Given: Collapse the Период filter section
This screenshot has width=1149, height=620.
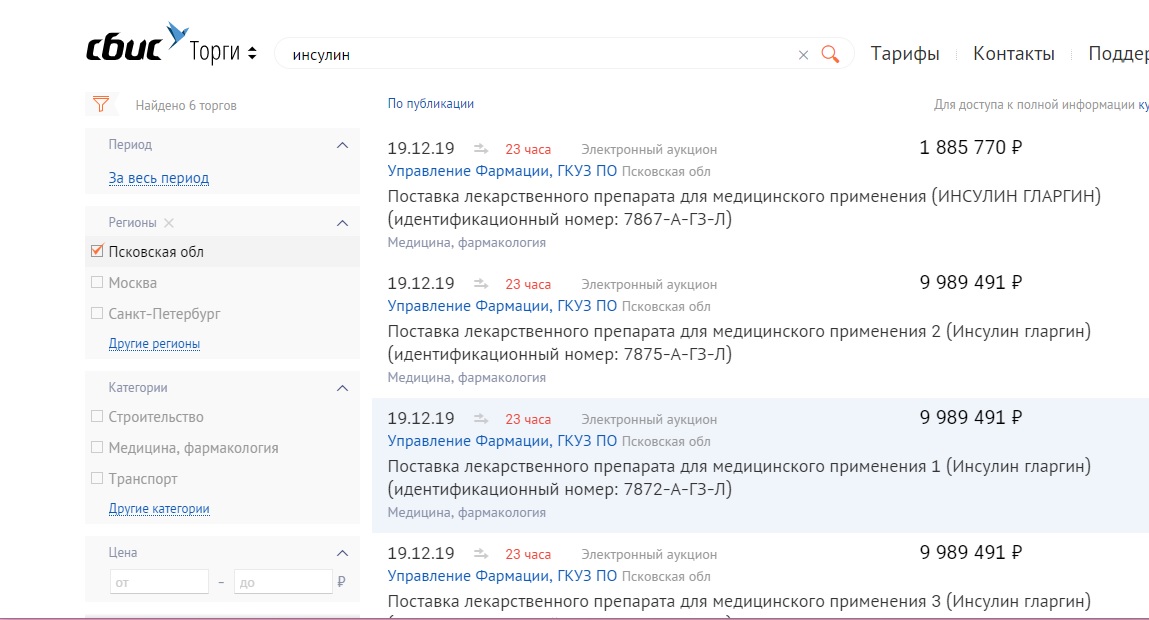Looking at the screenshot, I should pyautogui.click(x=342, y=145).
